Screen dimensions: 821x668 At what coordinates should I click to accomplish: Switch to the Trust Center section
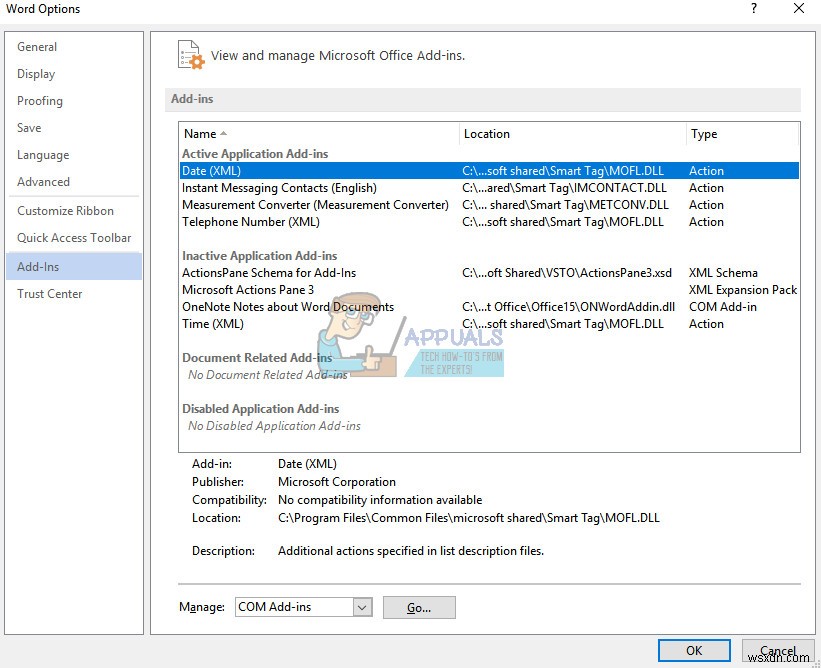click(50, 293)
